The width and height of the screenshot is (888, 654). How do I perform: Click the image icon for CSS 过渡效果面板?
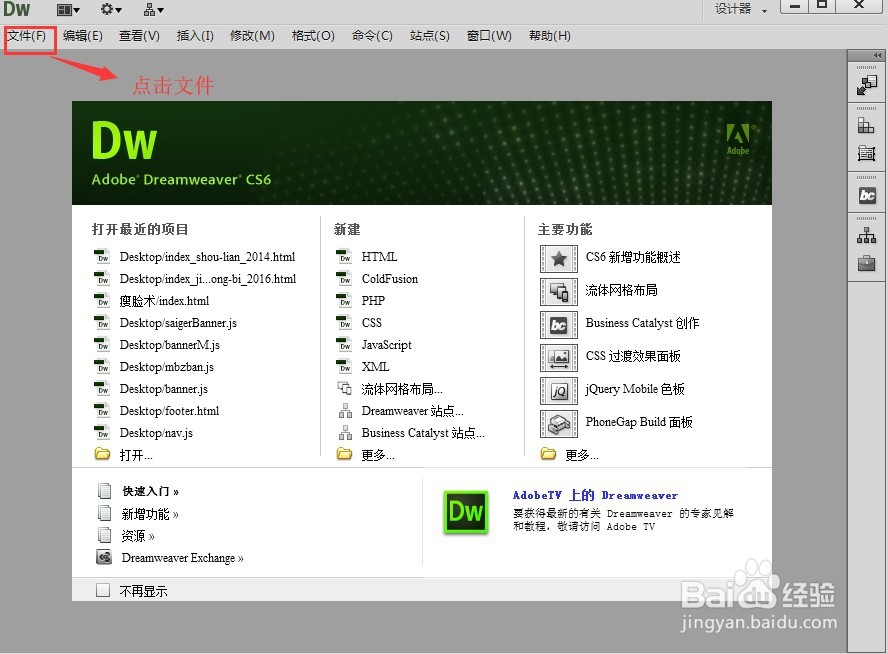click(x=559, y=358)
